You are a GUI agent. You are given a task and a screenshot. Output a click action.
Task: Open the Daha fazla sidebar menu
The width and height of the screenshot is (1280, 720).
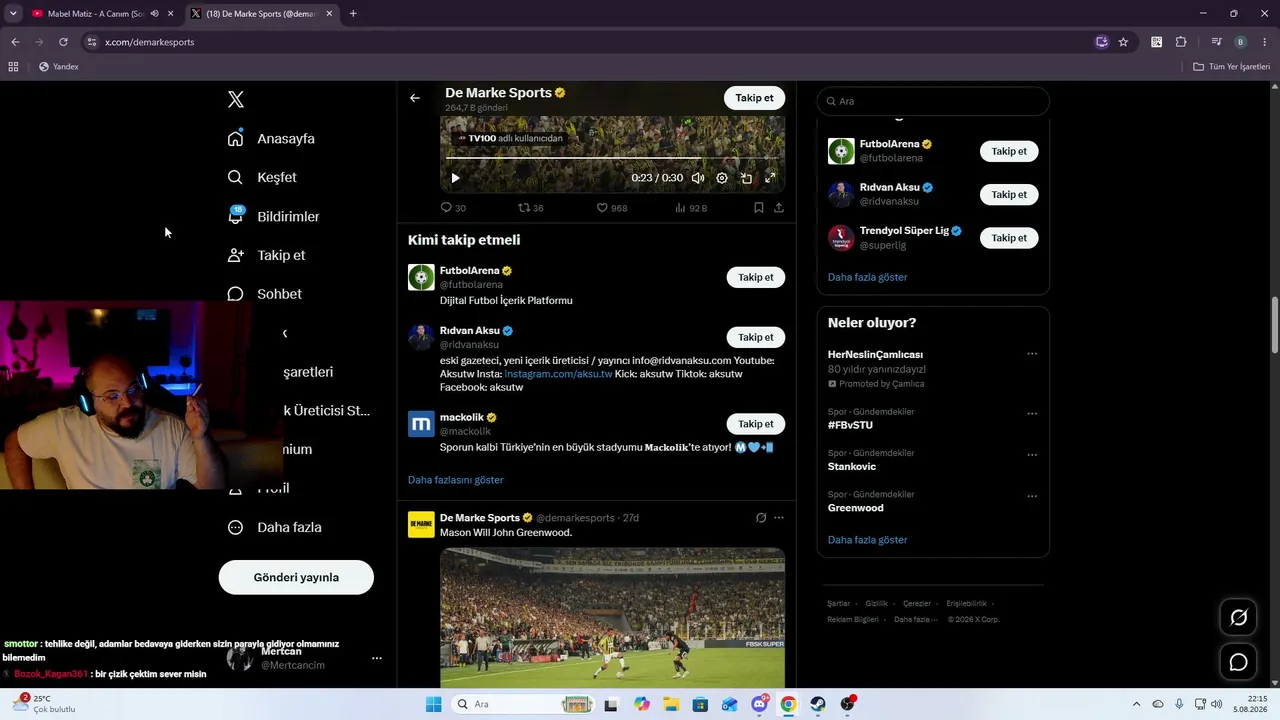point(274,527)
